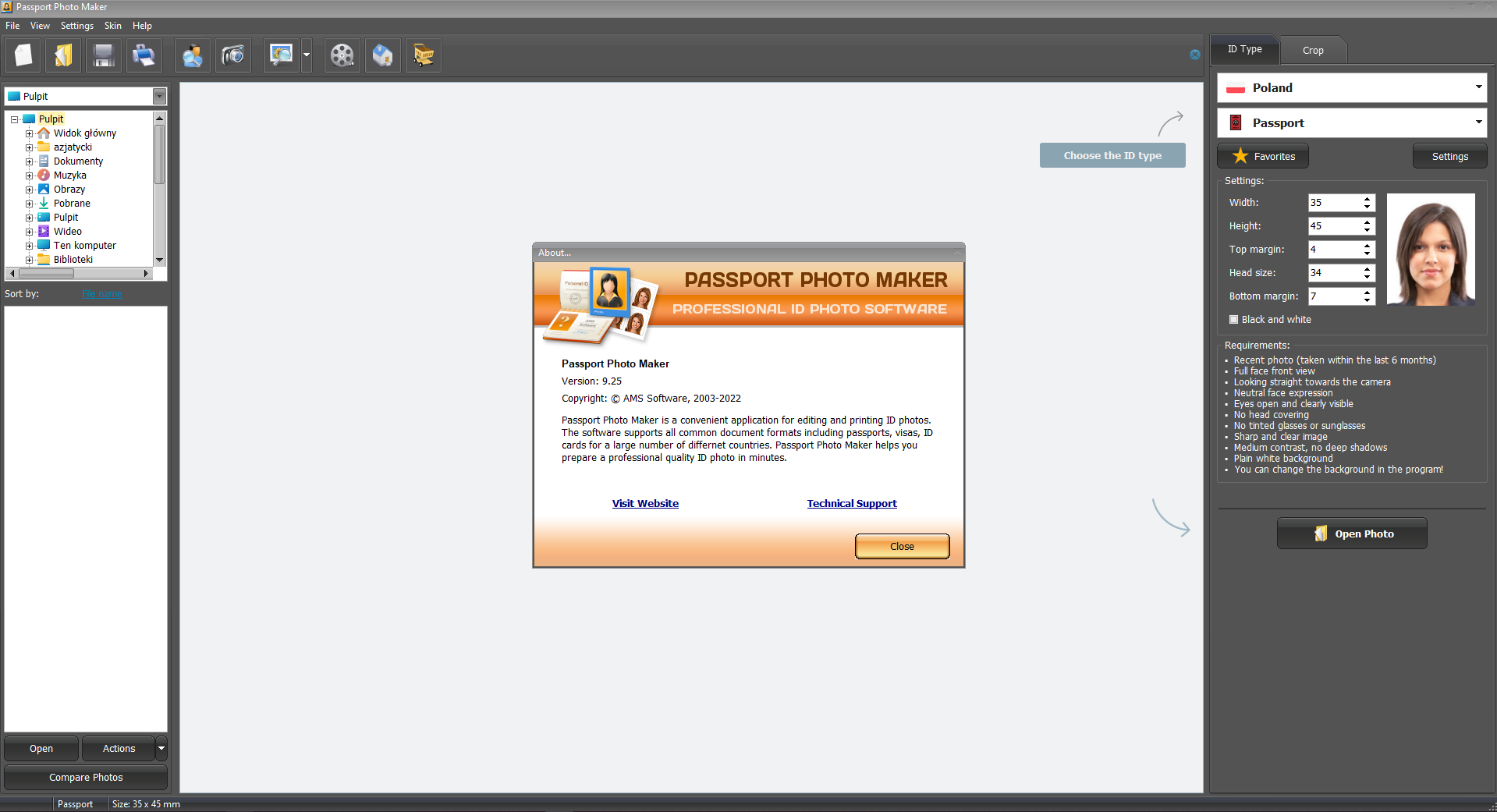Increase the Width stepper value
Viewport: 1497px width, 812px height.
tap(1368, 199)
